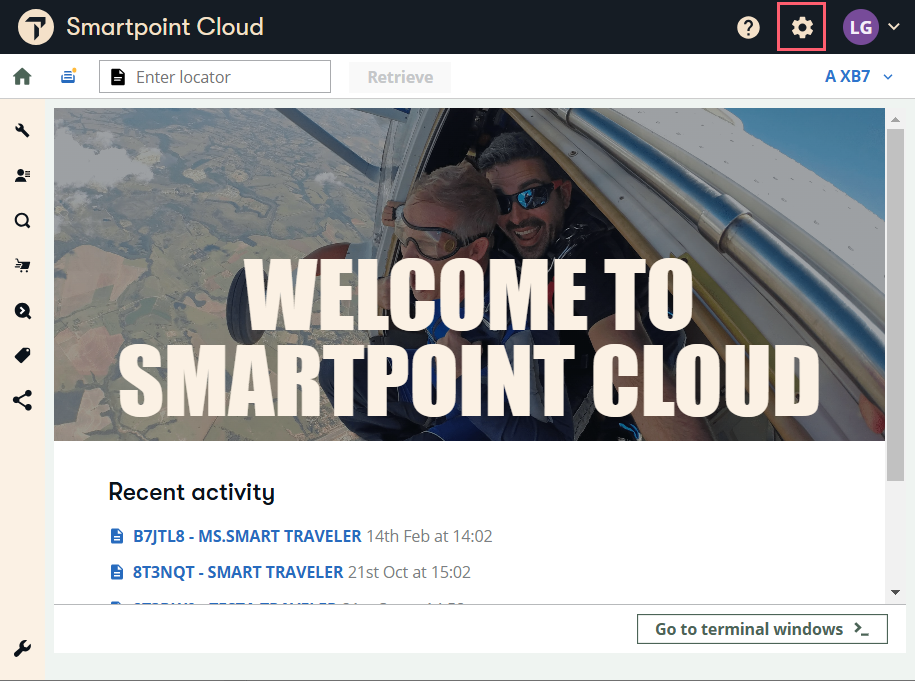Expand the A XB7 dropdown chevron
Screen dimensions: 915x681
coord(888,77)
